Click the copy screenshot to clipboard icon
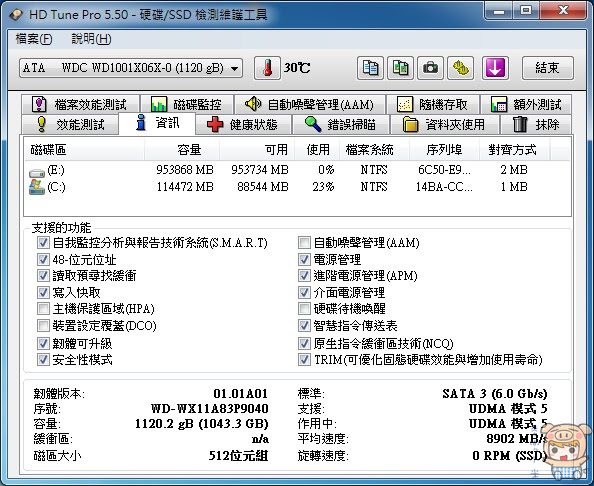Screen dimensions: 594x486 click(400, 68)
